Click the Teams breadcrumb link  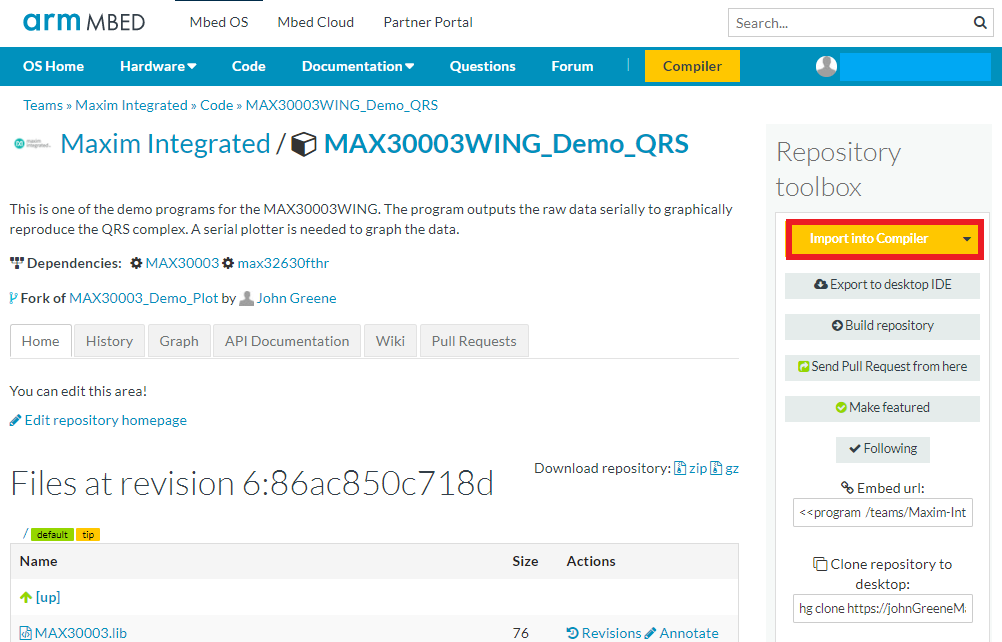(43, 105)
